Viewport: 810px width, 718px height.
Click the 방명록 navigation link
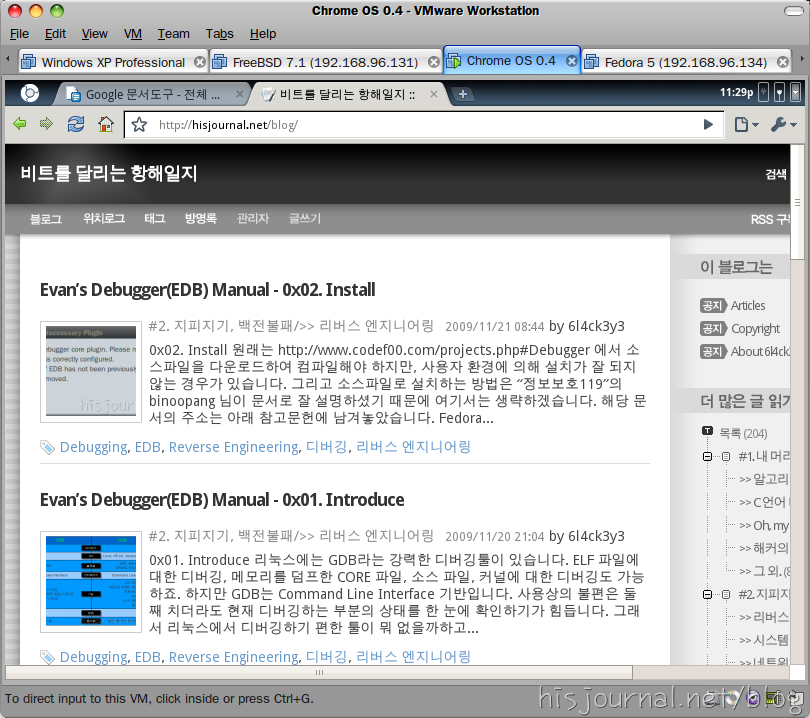pos(200,218)
